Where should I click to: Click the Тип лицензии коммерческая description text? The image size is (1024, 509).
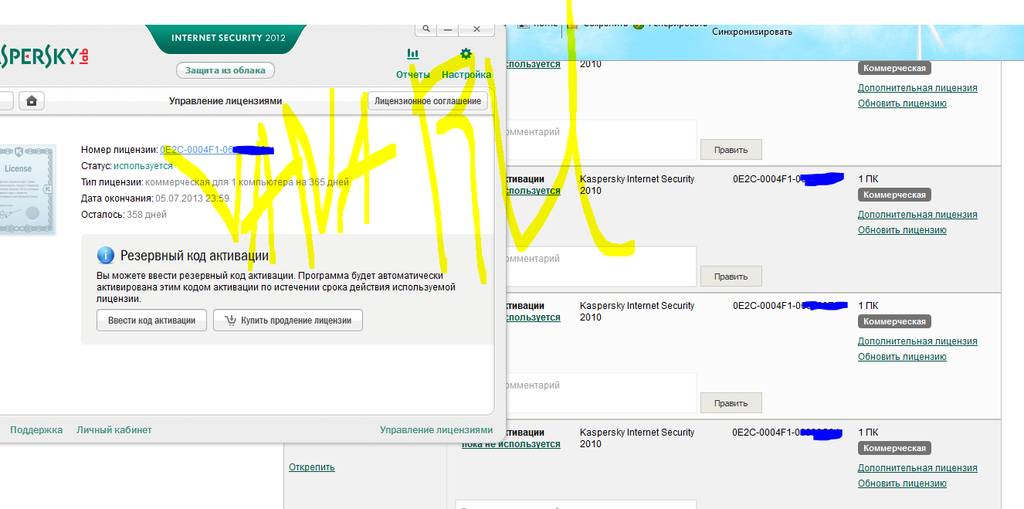click(x=247, y=182)
